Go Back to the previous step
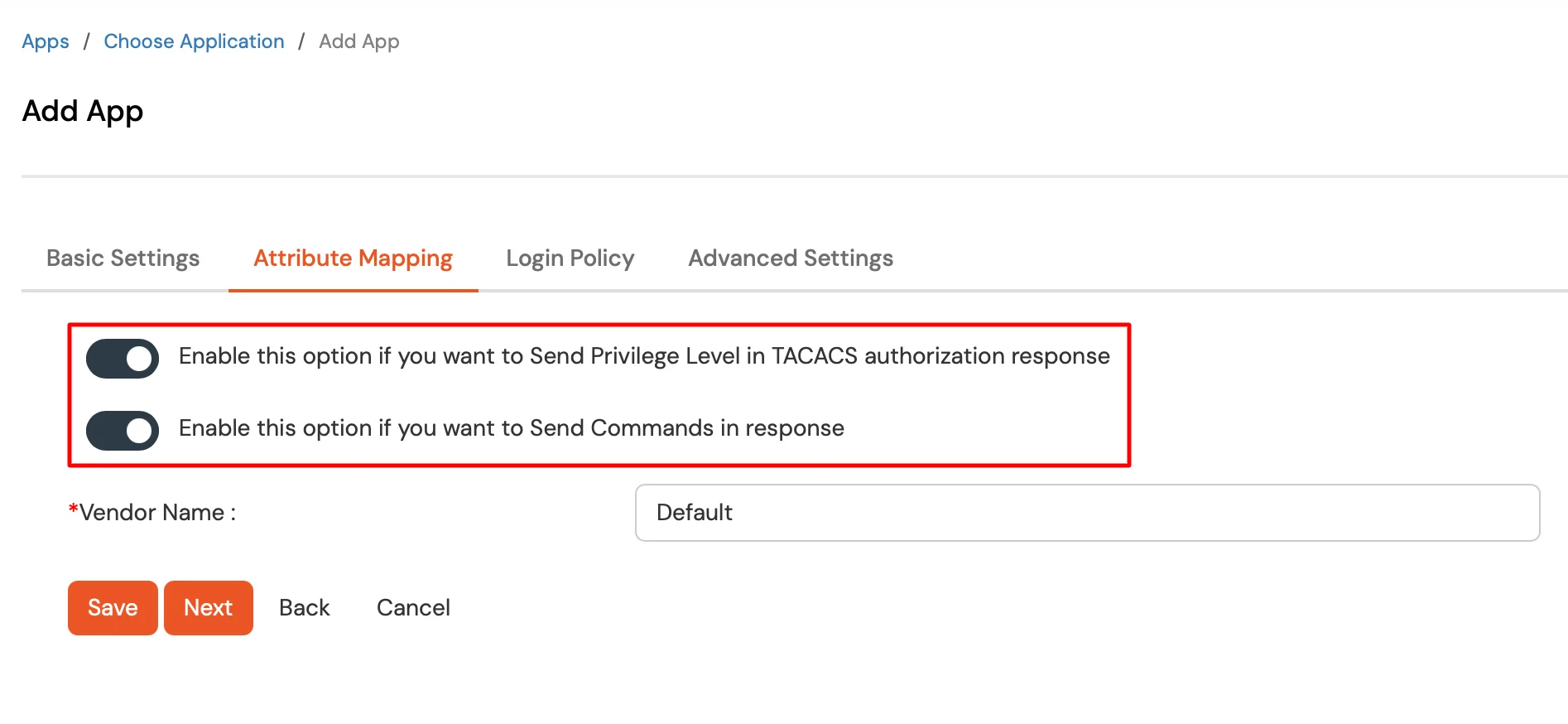The image size is (1568, 724). pos(304,607)
